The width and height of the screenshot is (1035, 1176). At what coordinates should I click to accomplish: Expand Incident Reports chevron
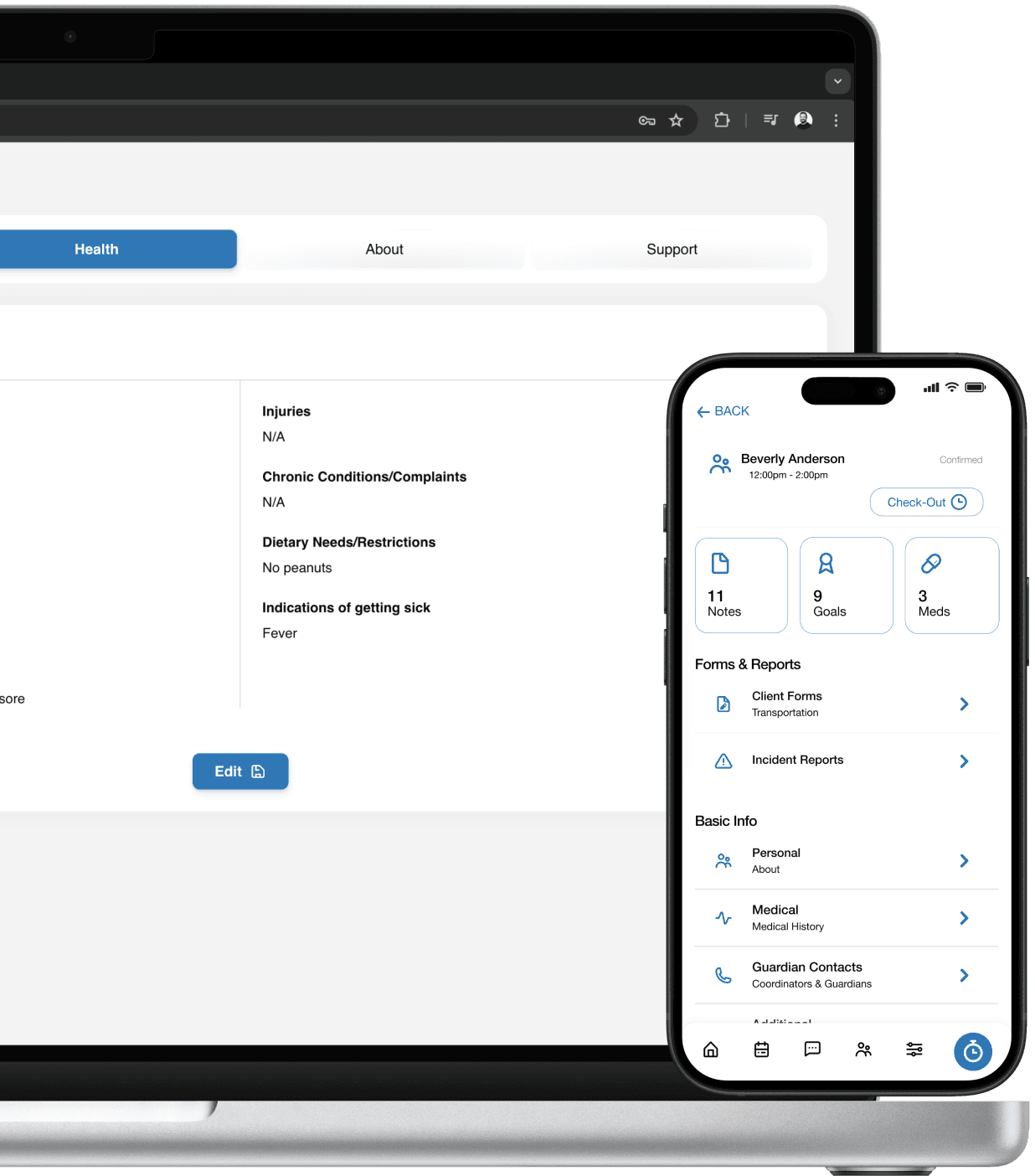[964, 761]
